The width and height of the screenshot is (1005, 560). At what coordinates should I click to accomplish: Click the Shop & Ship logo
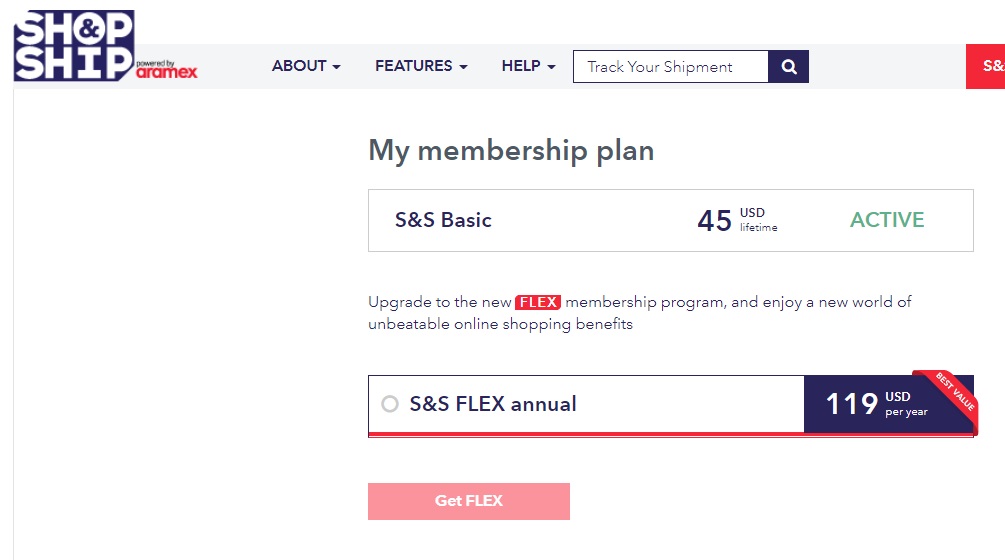[x=73, y=45]
